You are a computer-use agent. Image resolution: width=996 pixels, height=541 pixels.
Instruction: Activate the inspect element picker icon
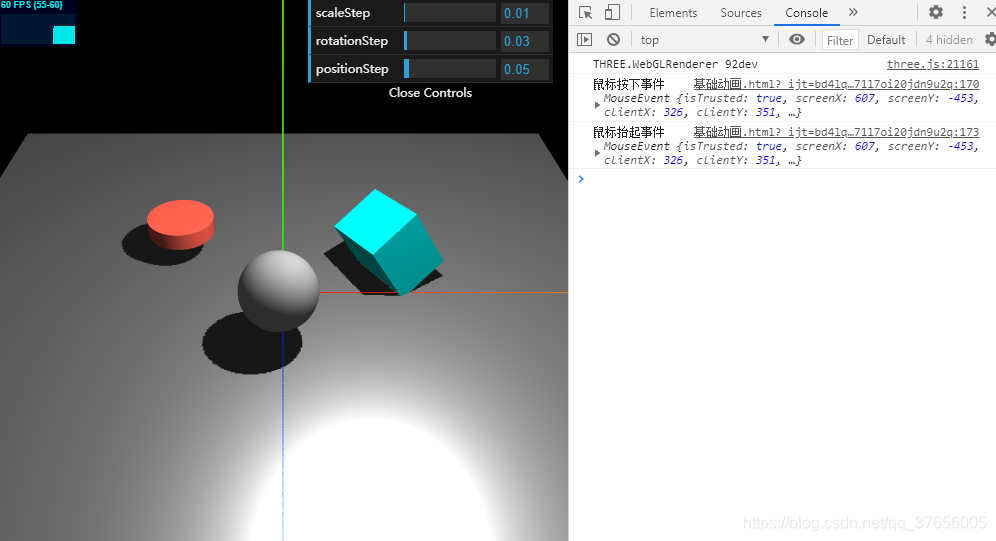coord(586,13)
